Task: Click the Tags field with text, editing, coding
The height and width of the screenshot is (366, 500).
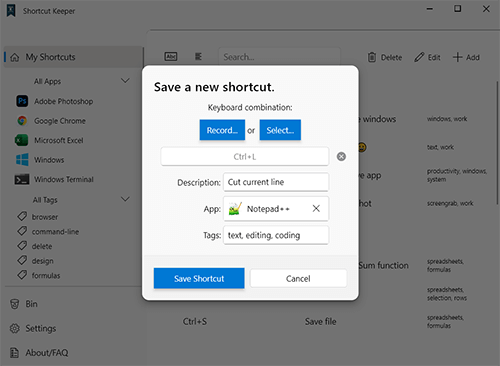Action: 276,235
